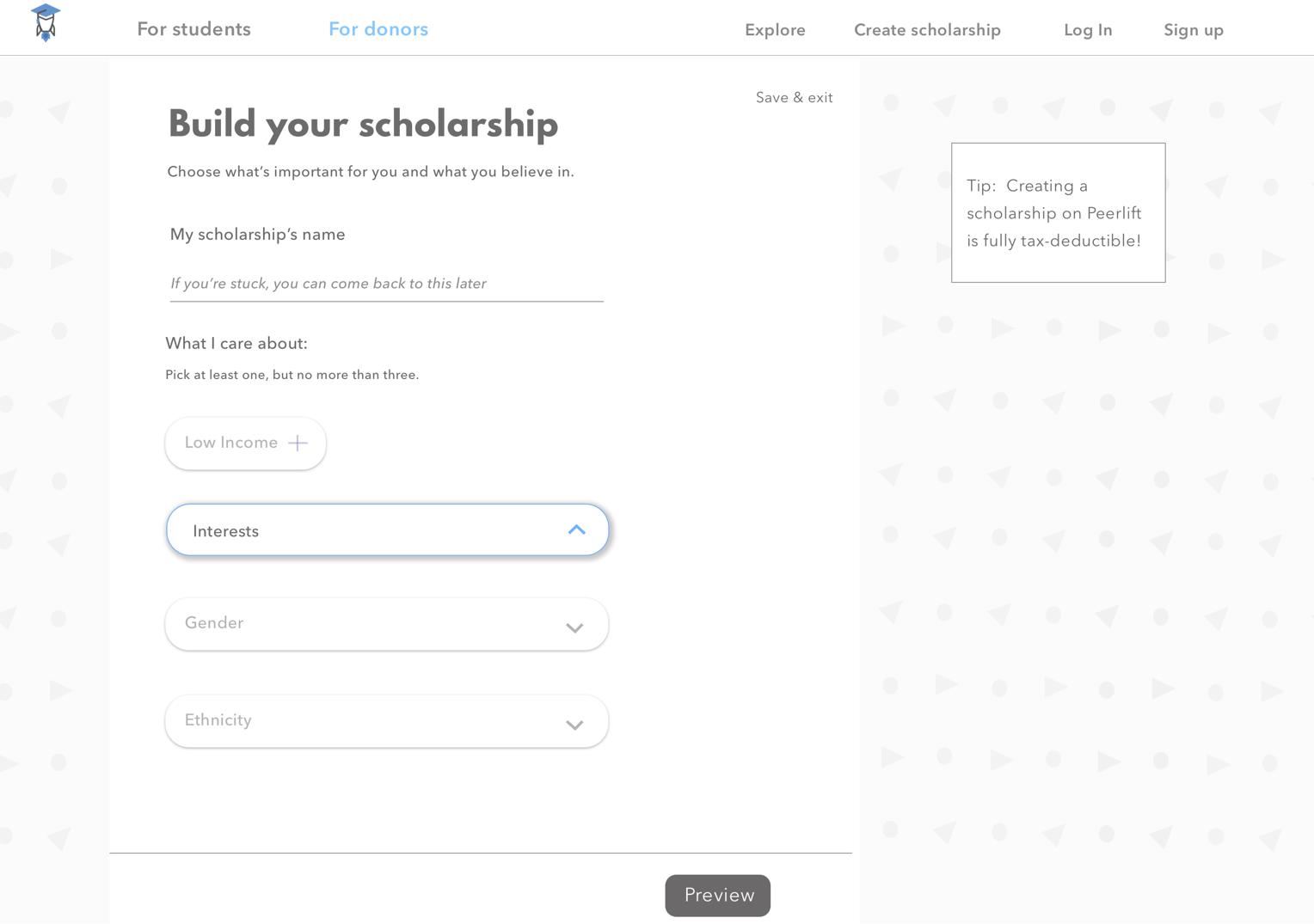Select Create scholarship in the navigation

pyautogui.click(x=927, y=29)
